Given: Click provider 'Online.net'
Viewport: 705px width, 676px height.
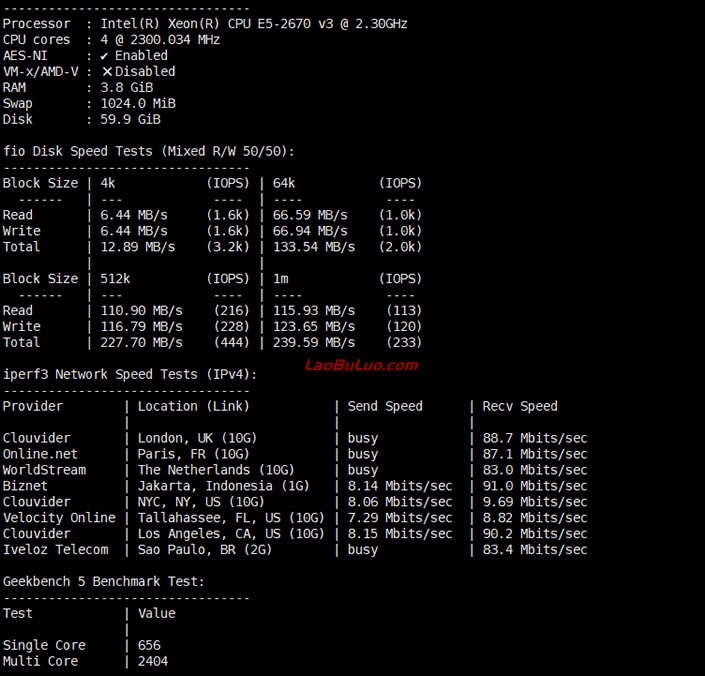Looking at the screenshot, I should click(x=40, y=454).
